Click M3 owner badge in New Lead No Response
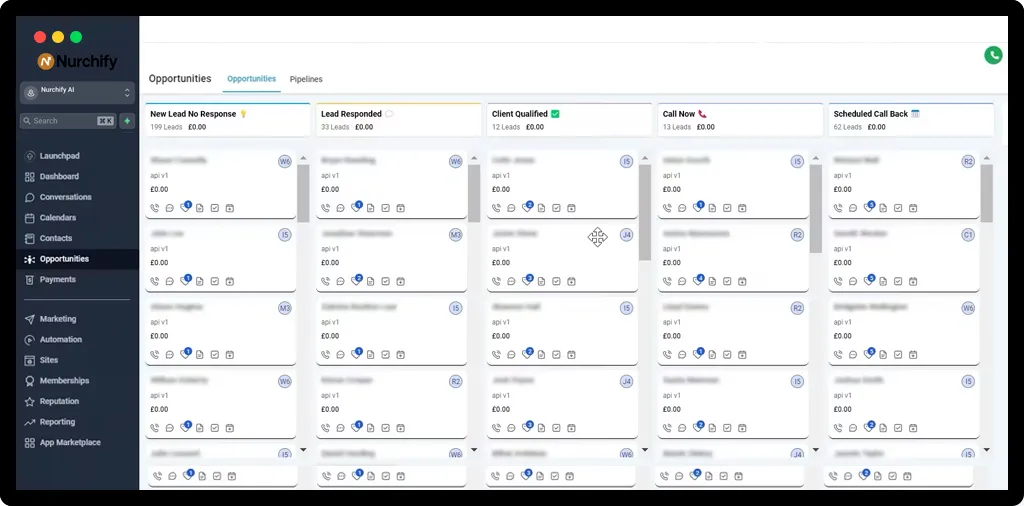The height and width of the screenshot is (506, 1024). point(285,308)
